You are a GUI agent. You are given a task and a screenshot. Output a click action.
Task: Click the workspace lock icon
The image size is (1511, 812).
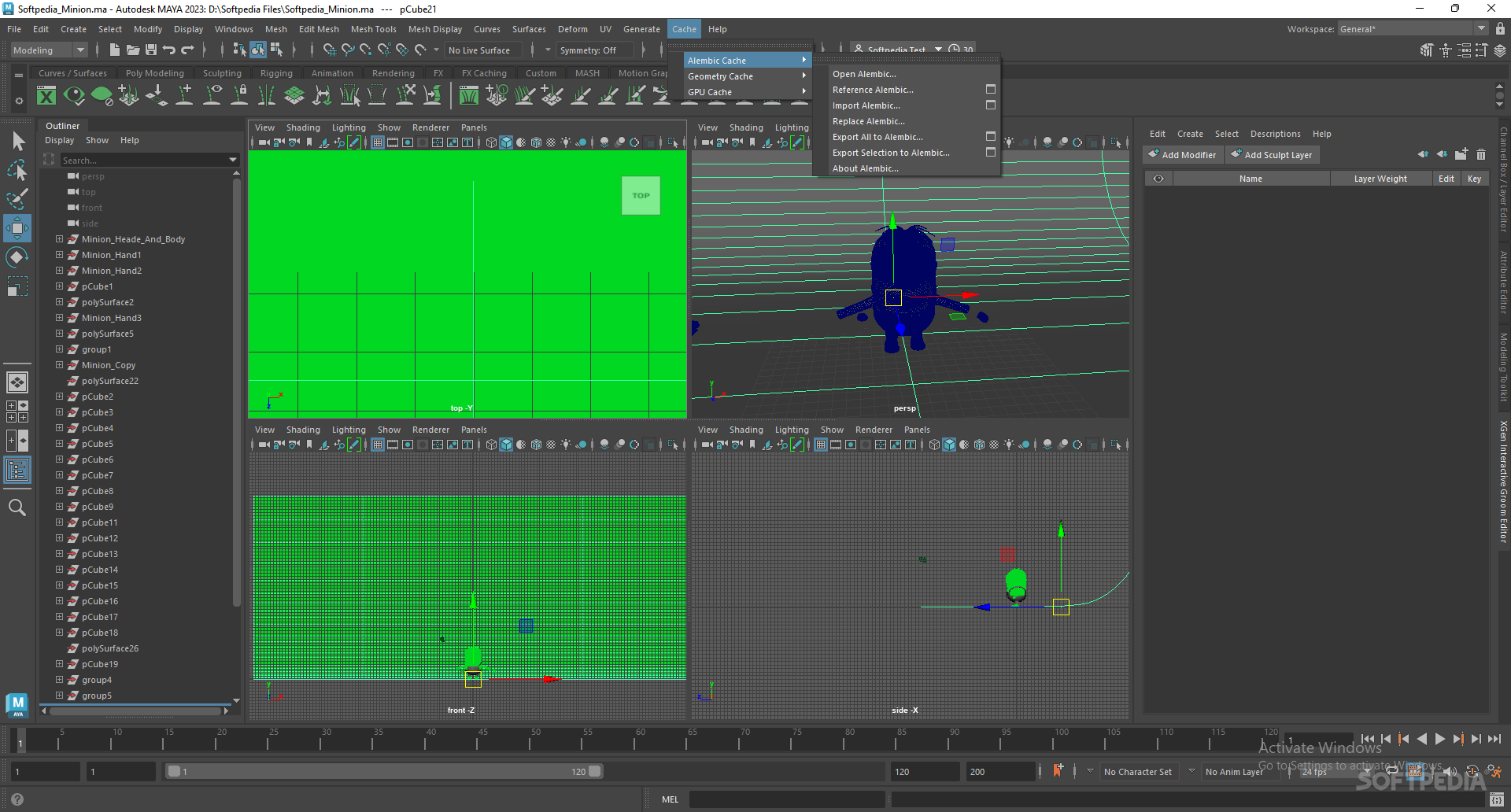[1500, 28]
